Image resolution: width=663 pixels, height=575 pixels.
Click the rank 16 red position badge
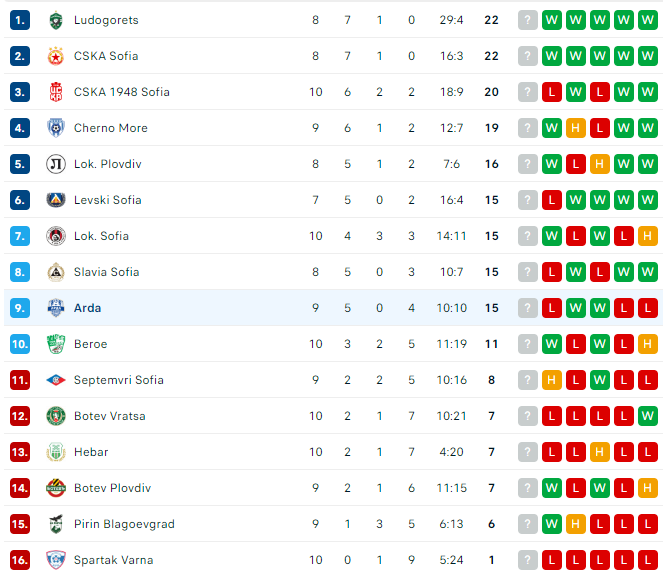tap(20, 560)
